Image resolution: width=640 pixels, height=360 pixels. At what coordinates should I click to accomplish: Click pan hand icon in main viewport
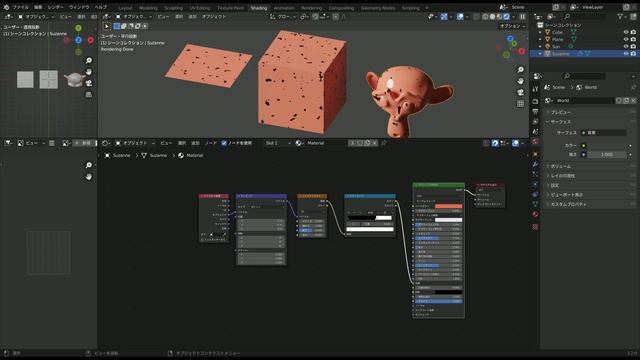tap(520, 81)
